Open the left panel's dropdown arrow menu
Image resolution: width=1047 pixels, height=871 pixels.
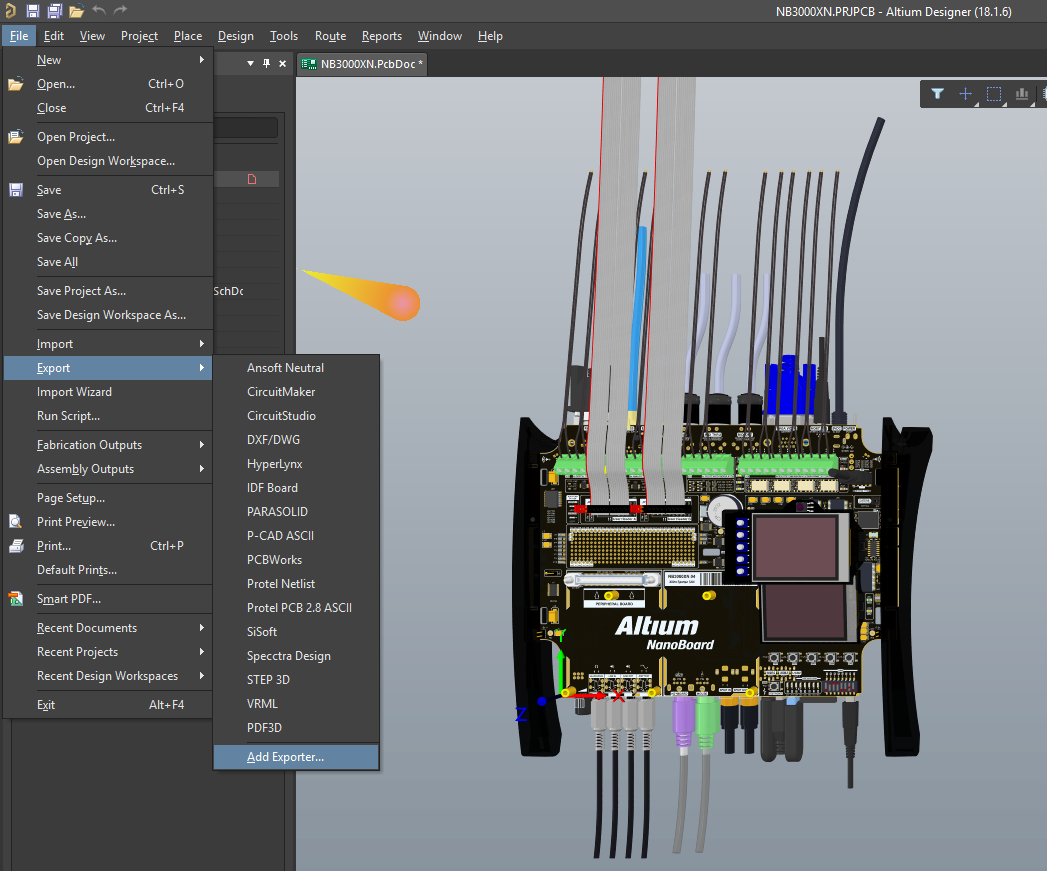pyautogui.click(x=248, y=64)
